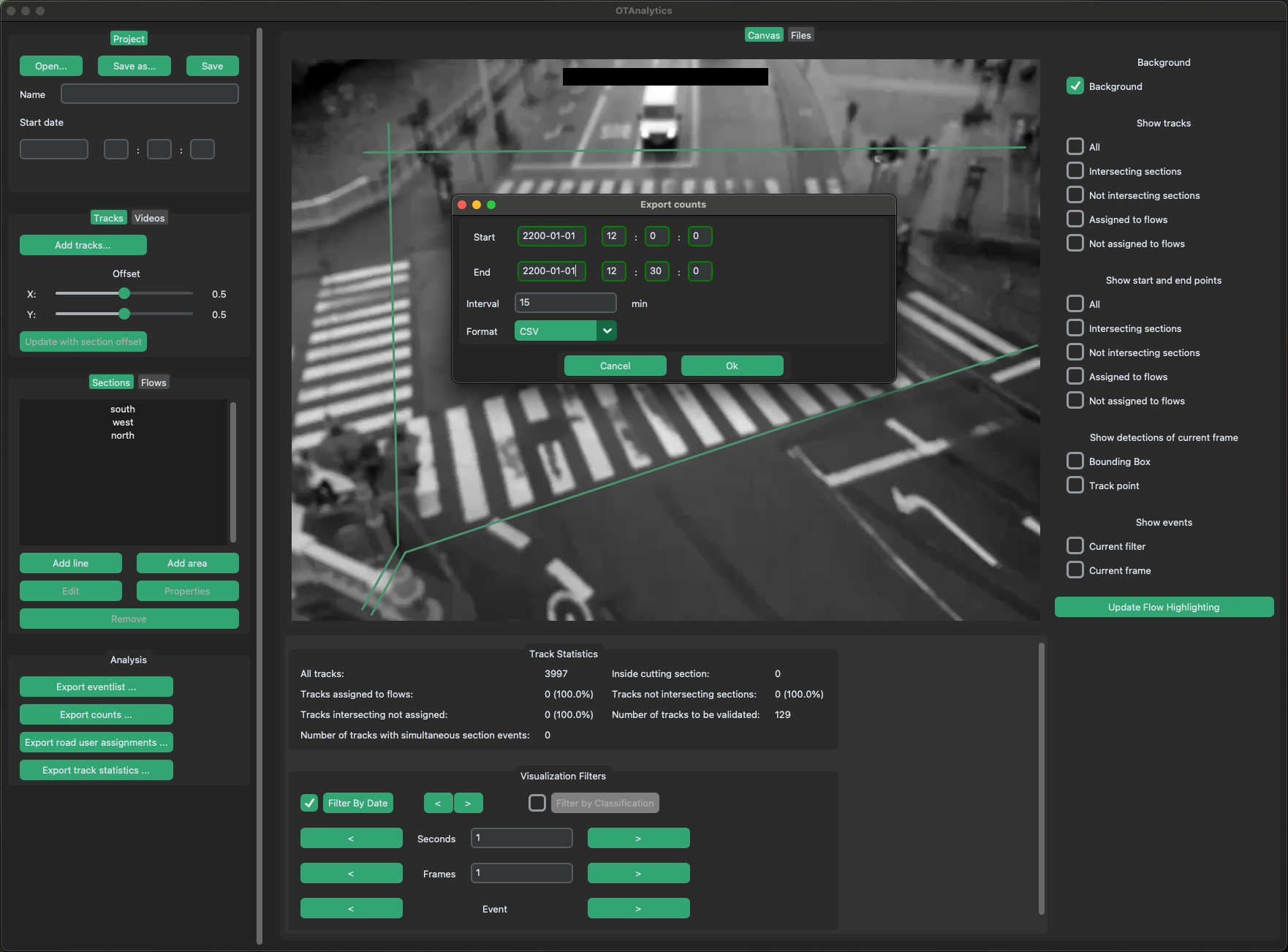Click the Add tracks button

83,245
